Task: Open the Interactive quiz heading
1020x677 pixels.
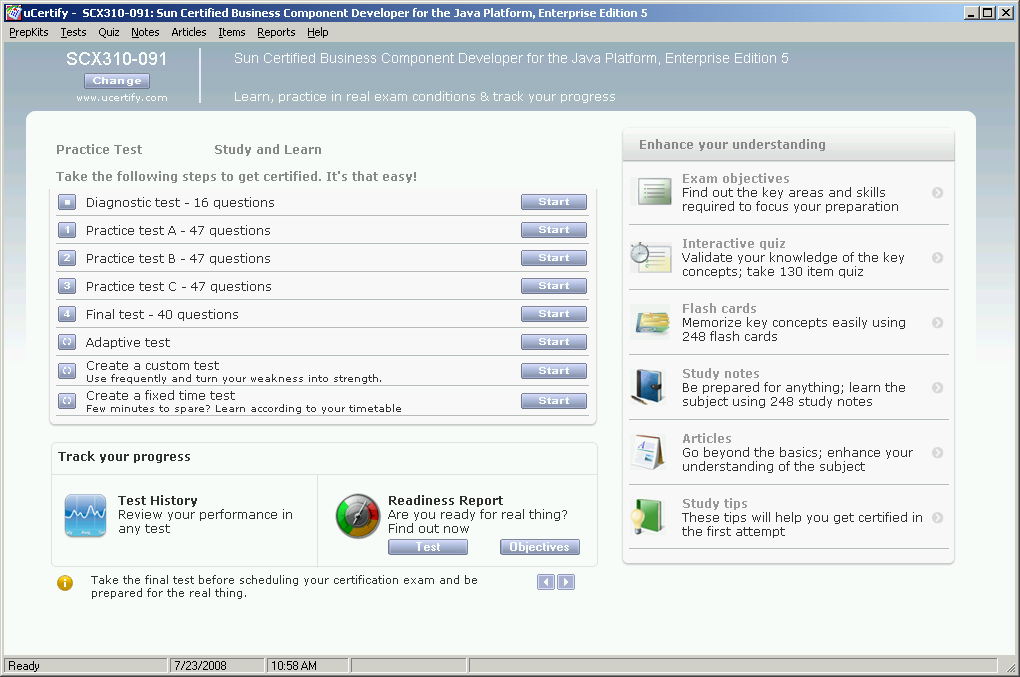Action: pos(734,243)
